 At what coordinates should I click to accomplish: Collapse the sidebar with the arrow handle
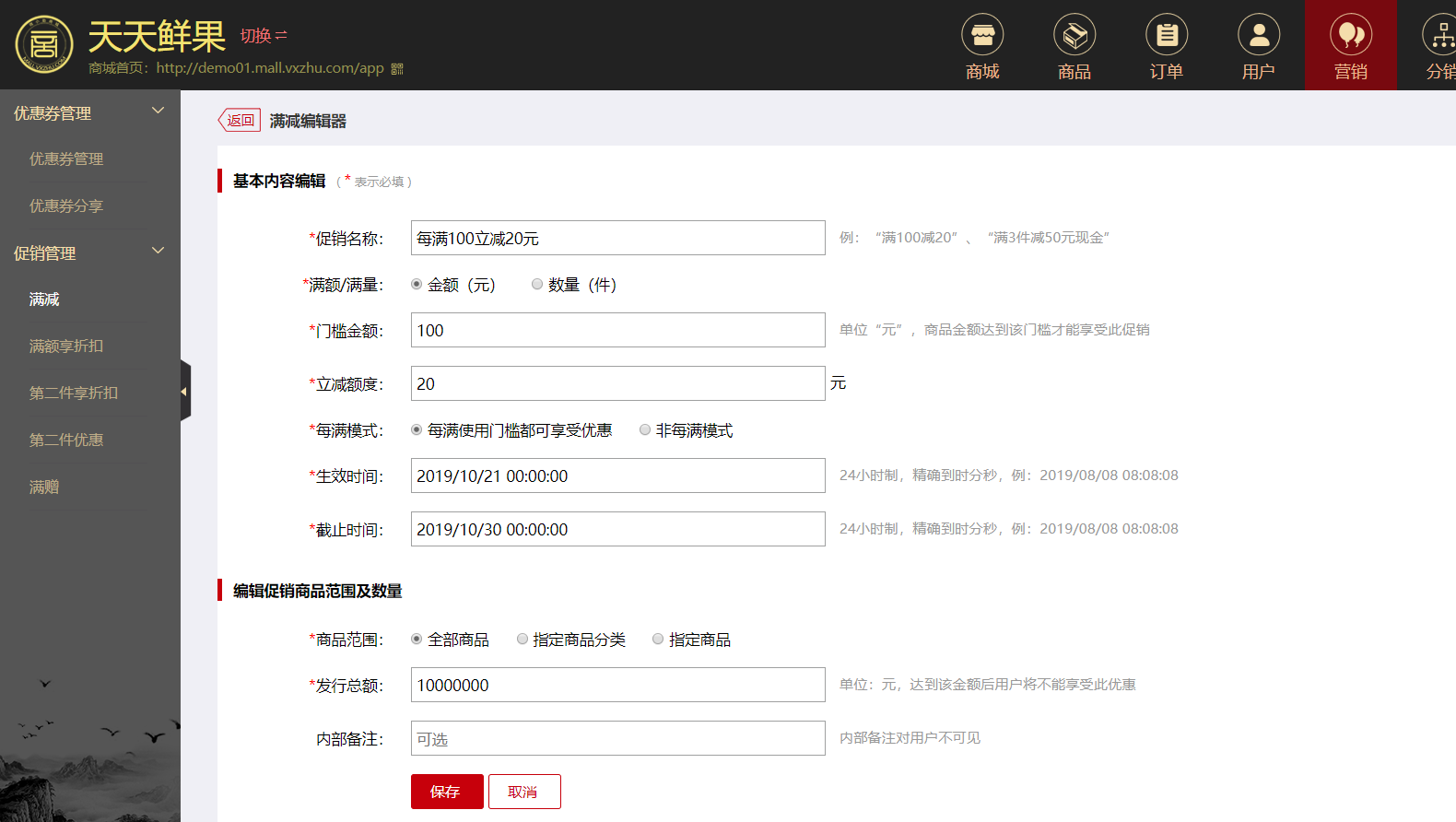pyautogui.click(x=185, y=391)
